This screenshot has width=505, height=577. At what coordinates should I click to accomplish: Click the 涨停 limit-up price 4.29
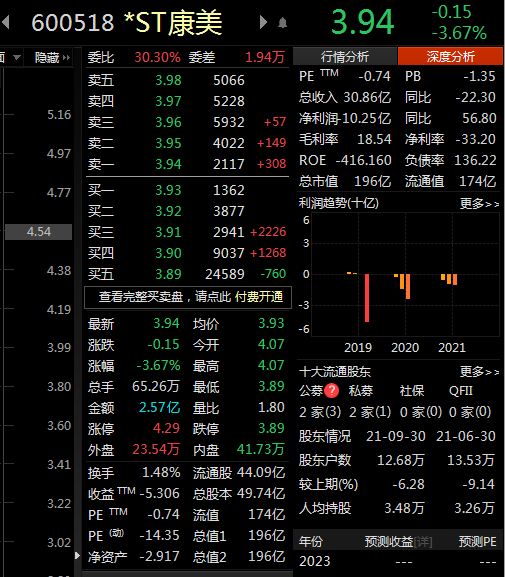click(166, 428)
